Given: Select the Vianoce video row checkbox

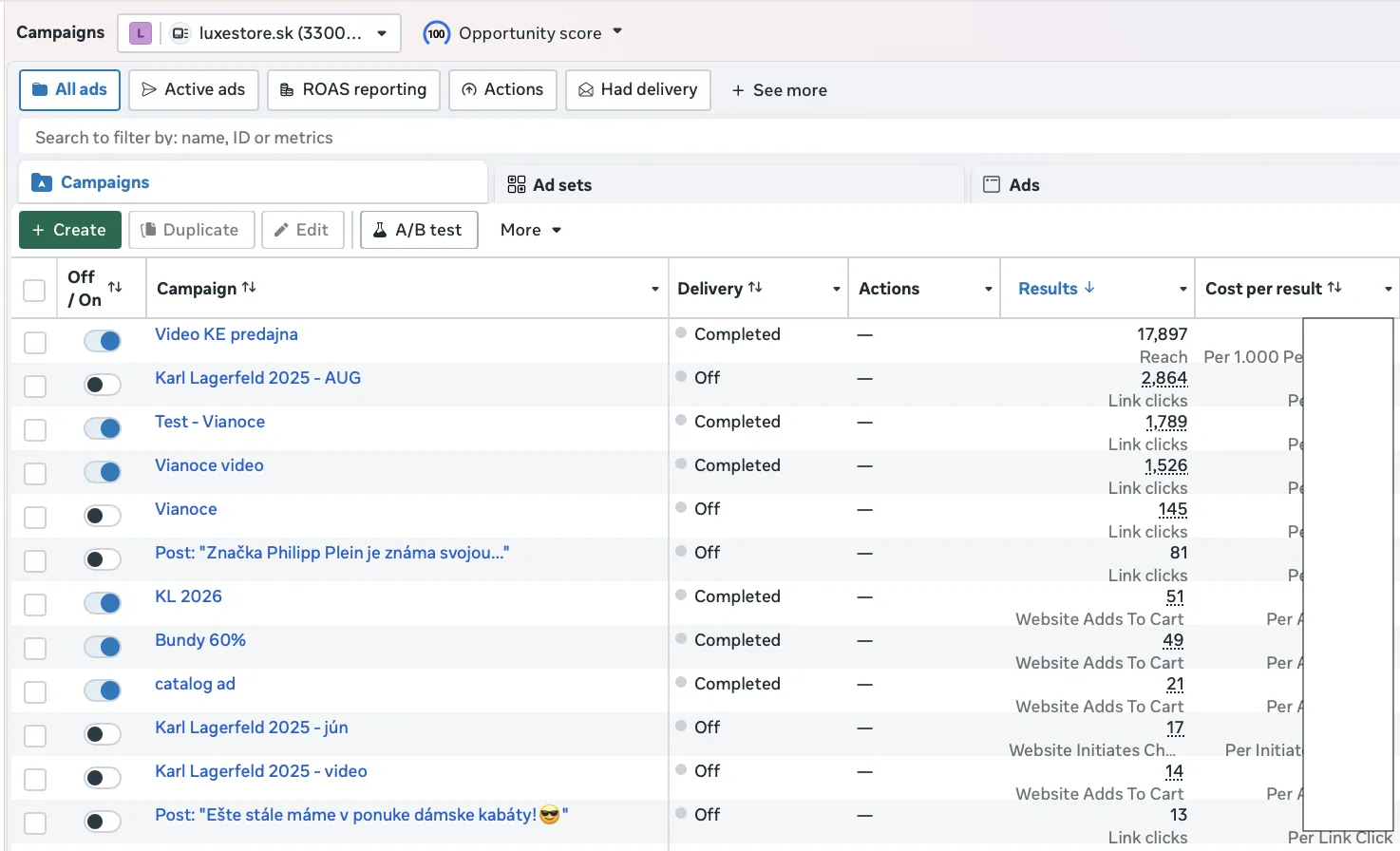Looking at the screenshot, I should (x=35, y=473).
